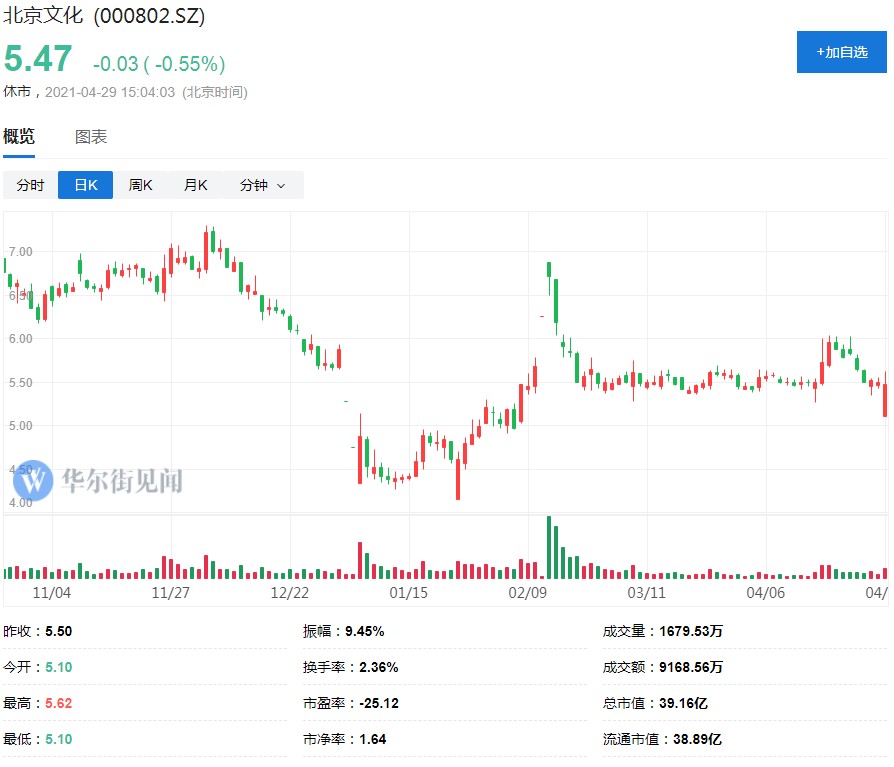Click the 7.00 price axis label
The width and height of the screenshot is (894, 767).
[20, 252]
